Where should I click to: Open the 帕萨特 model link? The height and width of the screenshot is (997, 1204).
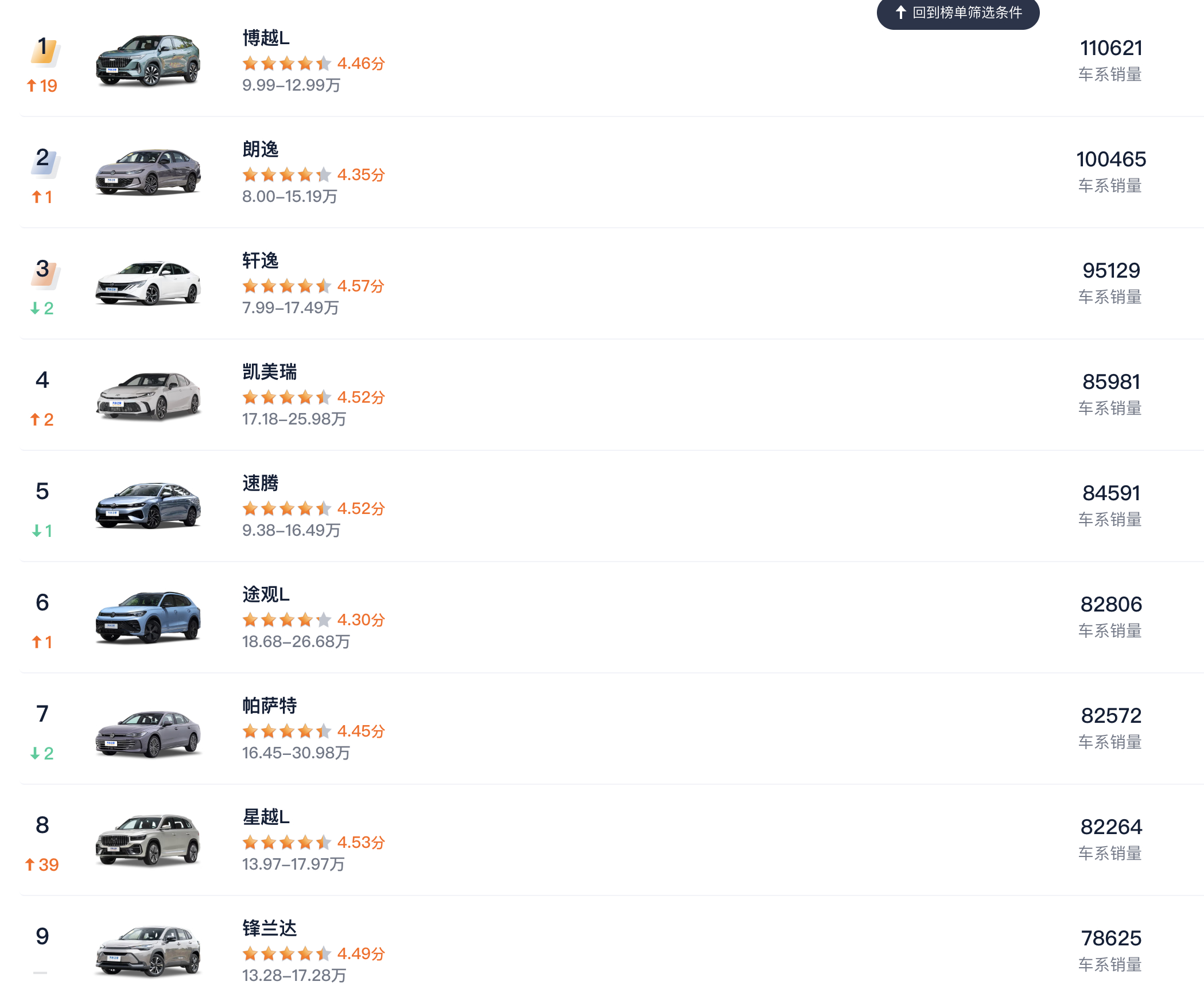pos(269,706)
